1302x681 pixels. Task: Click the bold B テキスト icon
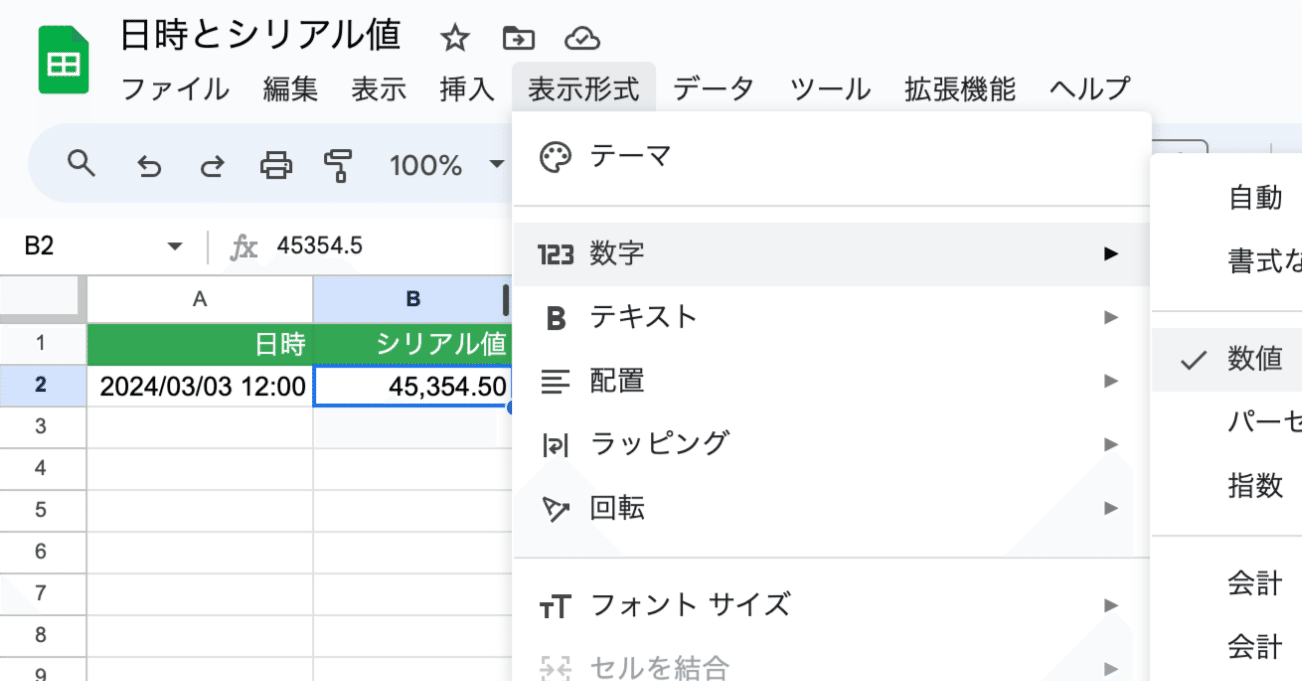[x=554, y=317]
